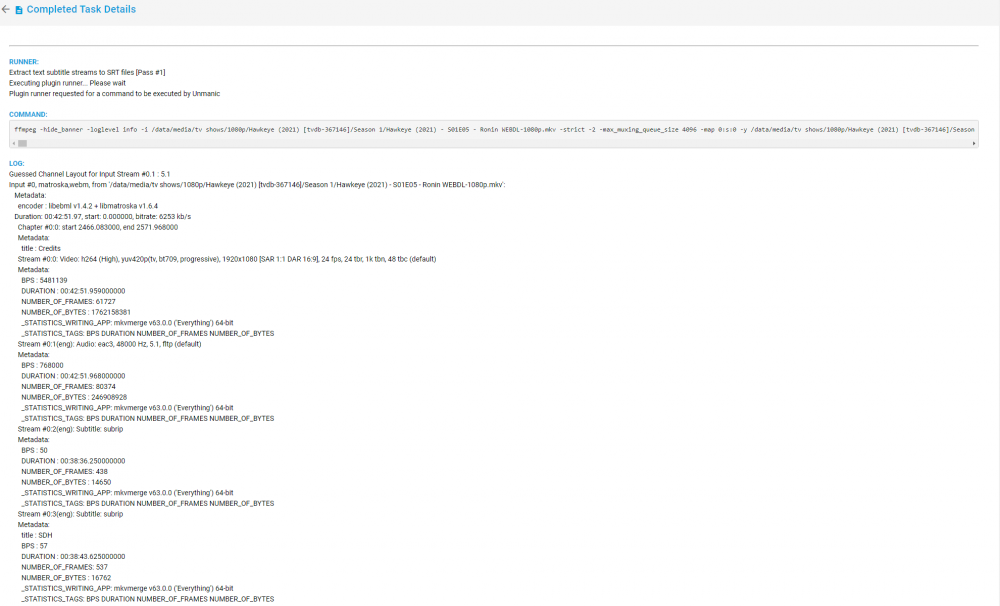This screenshot has width=1000, height=606.
Task: Click 'Stream #0:3(eng): Subtitle: subrip' line
Action: 70,514
